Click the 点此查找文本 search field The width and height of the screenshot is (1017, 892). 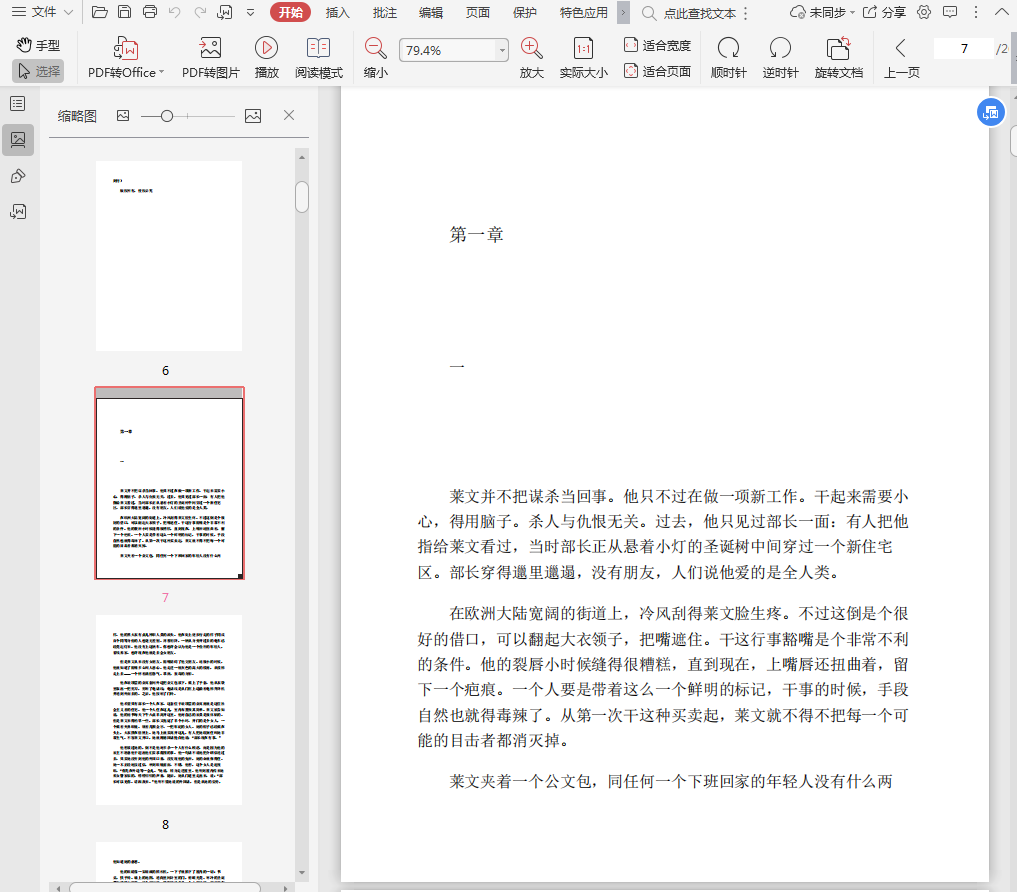[x=699, y=13]
